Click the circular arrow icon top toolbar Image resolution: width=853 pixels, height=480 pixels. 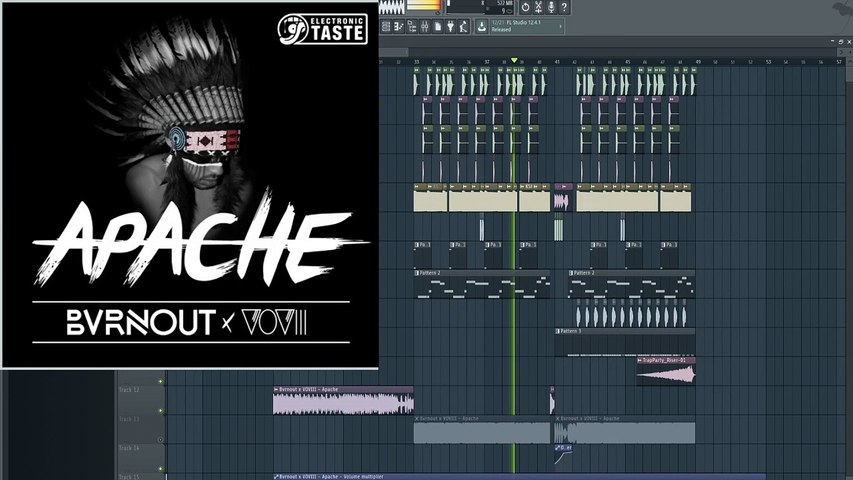pyautogui.click(x=526, y=7)
